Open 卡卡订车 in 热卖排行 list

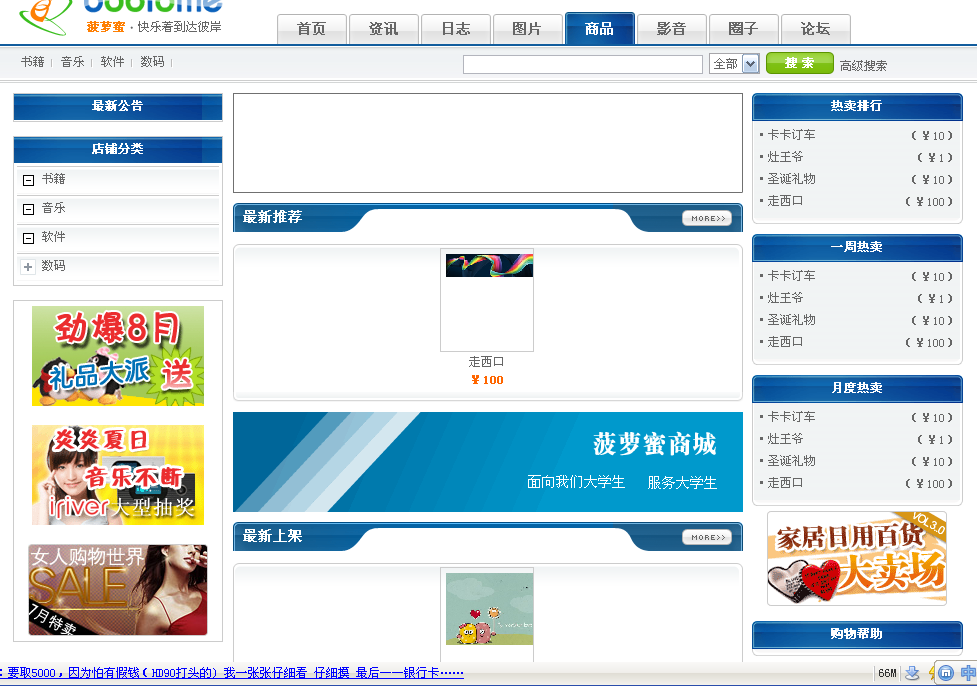pyautogui.click(x=791, y=135)
